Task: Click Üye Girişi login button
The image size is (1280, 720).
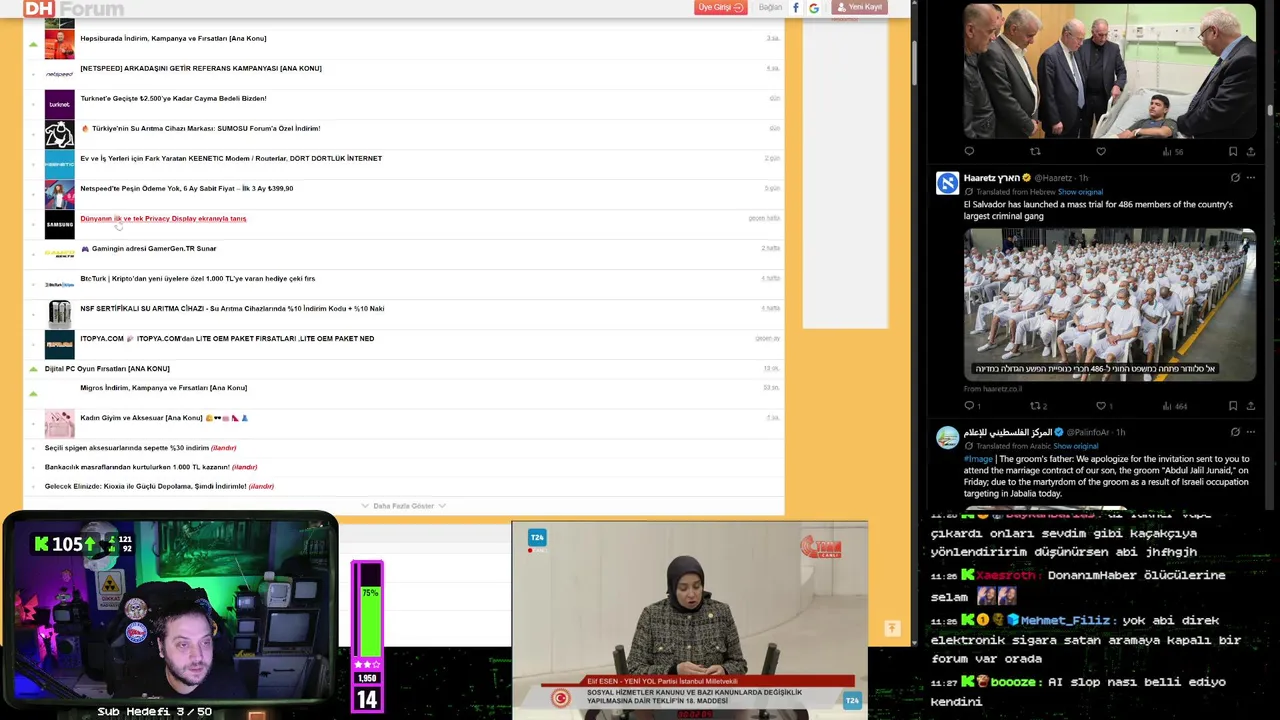Action: (x=720, y=7)
